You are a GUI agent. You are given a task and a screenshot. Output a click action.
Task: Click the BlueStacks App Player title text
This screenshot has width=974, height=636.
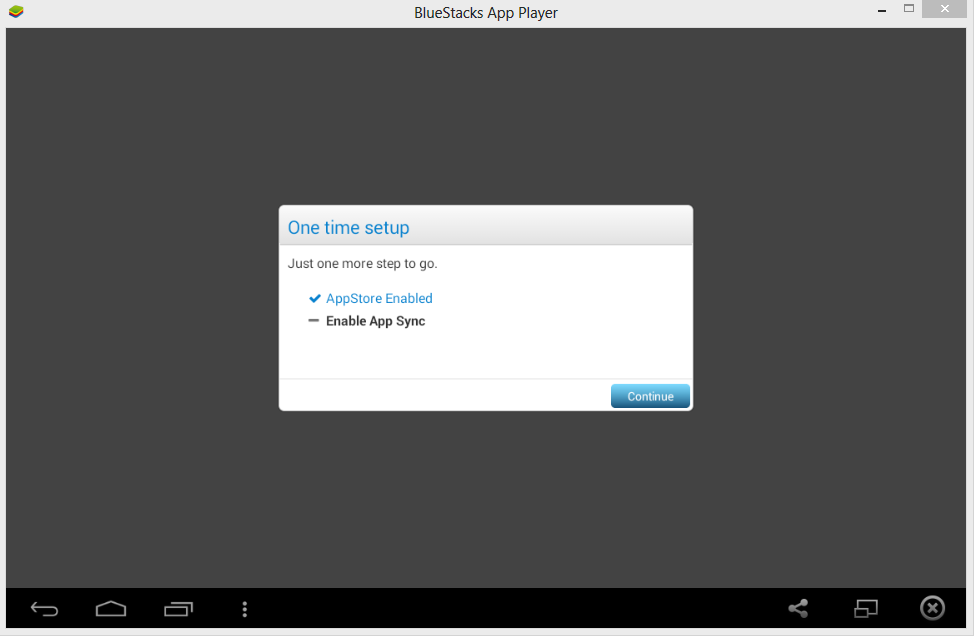click(x=486, y=13)
